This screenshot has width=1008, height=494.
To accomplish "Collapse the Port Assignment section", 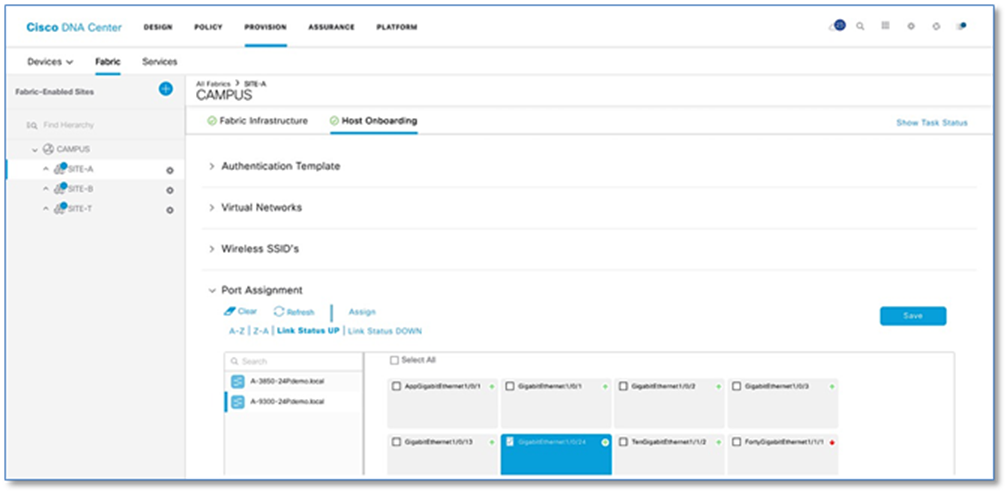I will (x=212, y=291).
